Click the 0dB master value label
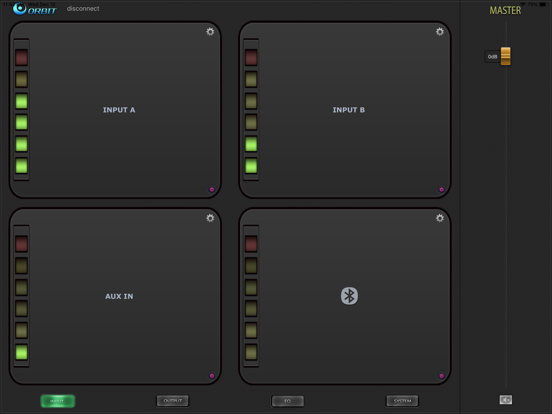This screenshot has height=414, width=552. [493, 57]
